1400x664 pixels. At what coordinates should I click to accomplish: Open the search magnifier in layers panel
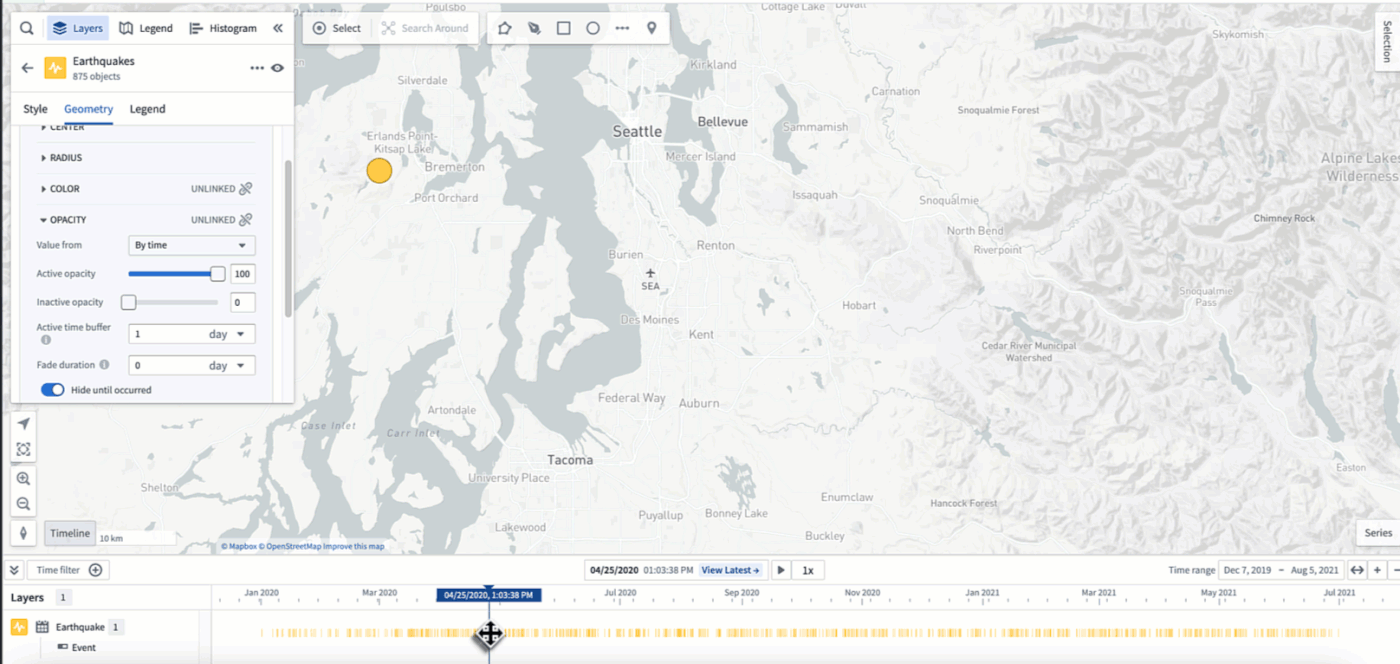coord(27,28)
